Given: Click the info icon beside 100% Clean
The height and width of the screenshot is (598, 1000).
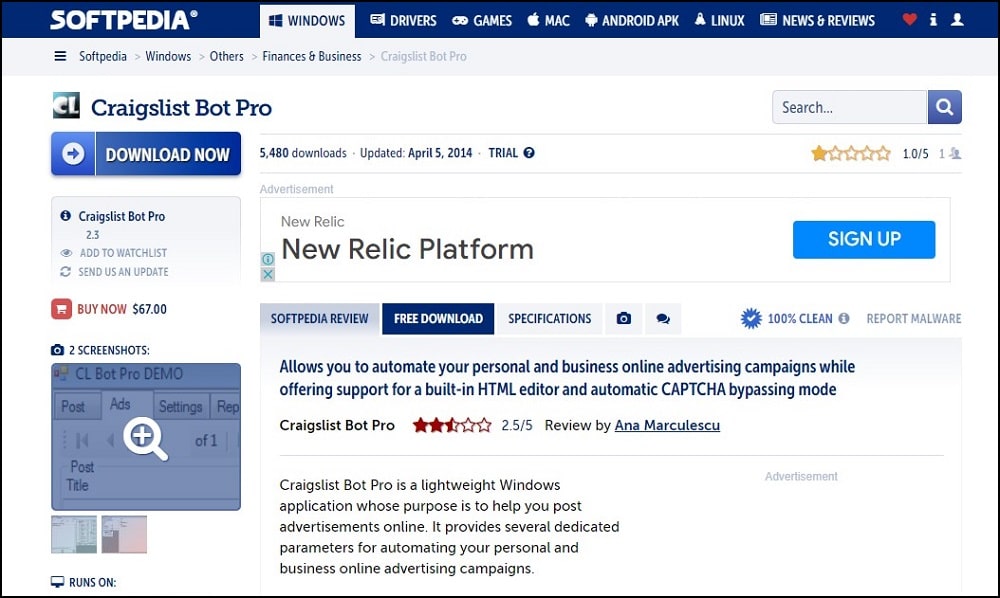Looking at the screenshot, I should [x=844, y=318].
